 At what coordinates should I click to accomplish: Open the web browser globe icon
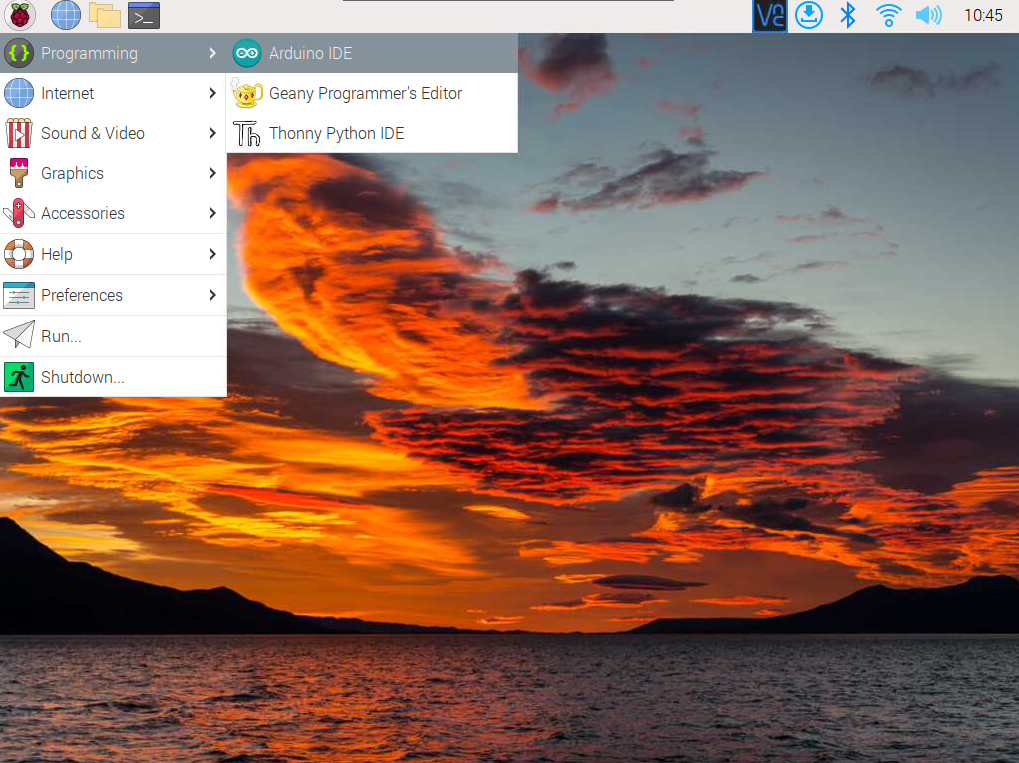(x=66, y=15)
